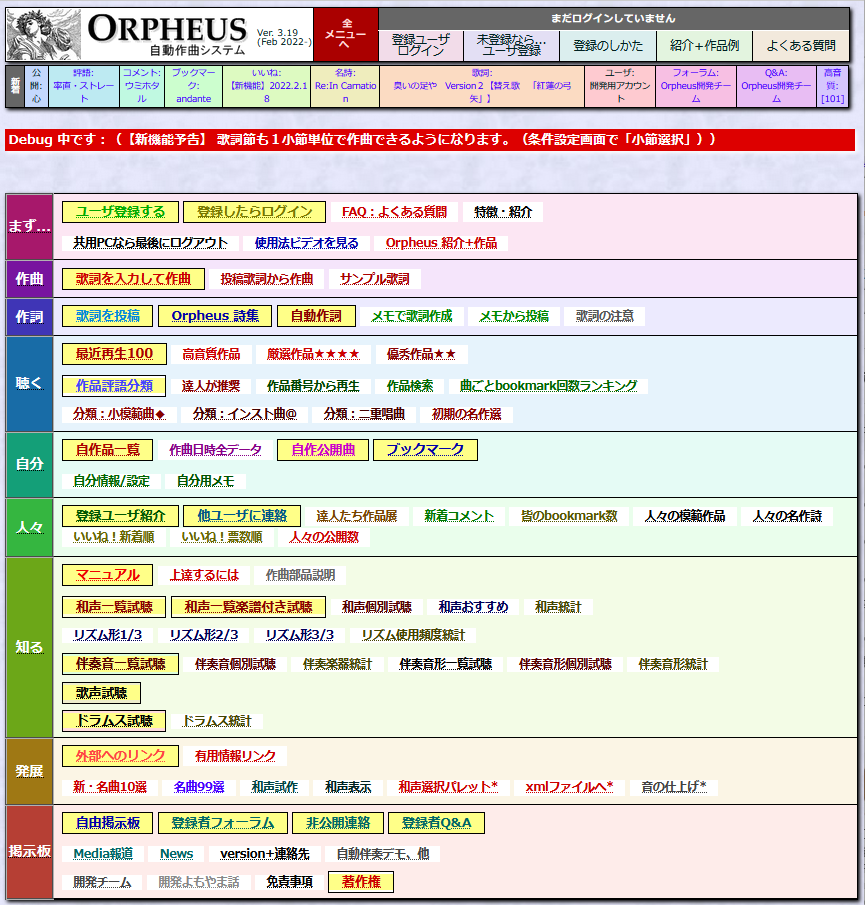This screenshot has width=865, height=905.
Task: Open the 特徴・紹介 link
Action: click(x=503, y=212)
